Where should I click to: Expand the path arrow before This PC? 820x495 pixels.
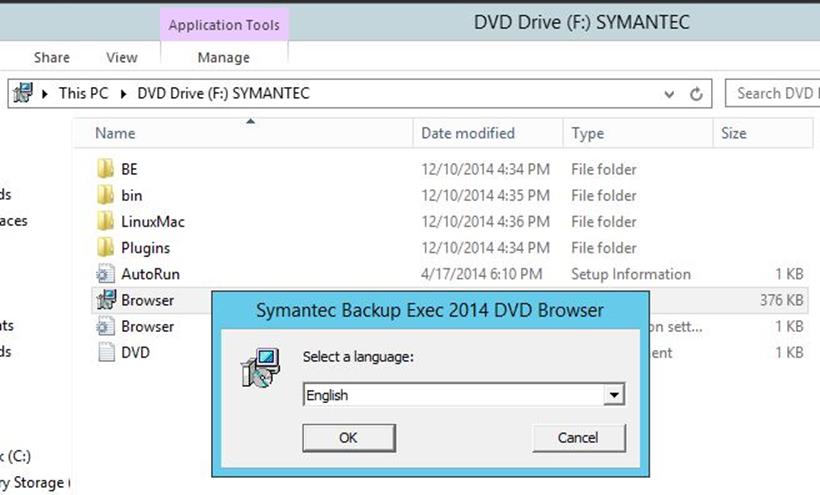point(45,94)
